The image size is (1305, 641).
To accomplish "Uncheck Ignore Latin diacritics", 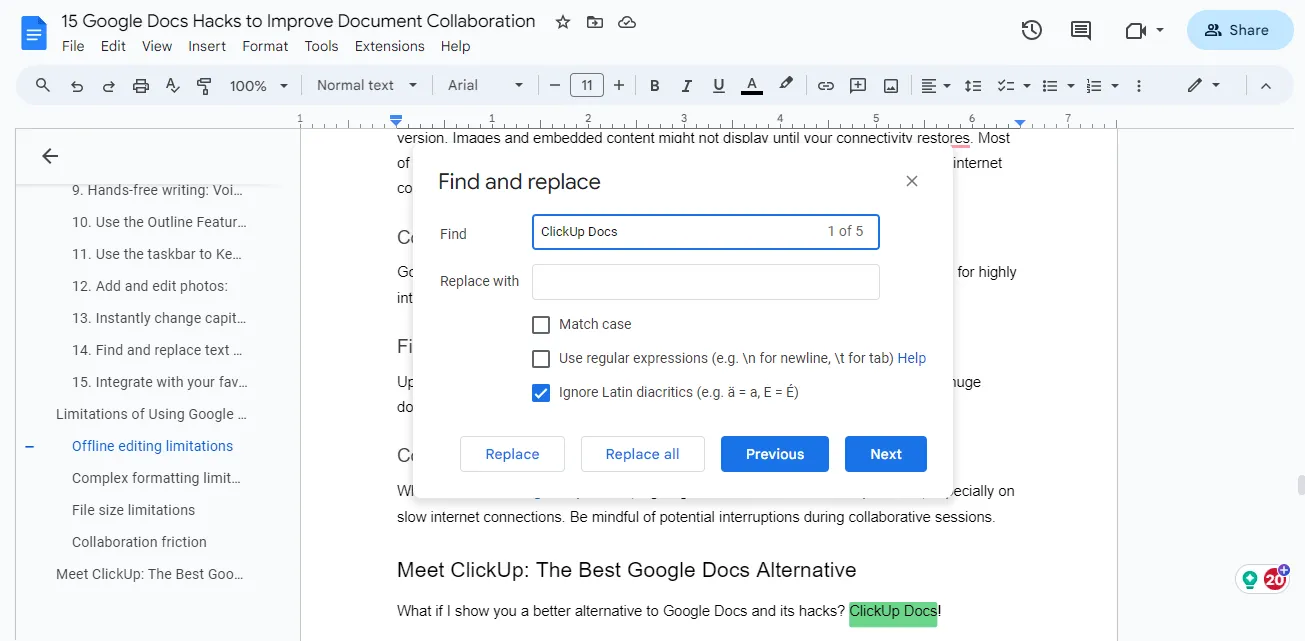I will 541,392.
